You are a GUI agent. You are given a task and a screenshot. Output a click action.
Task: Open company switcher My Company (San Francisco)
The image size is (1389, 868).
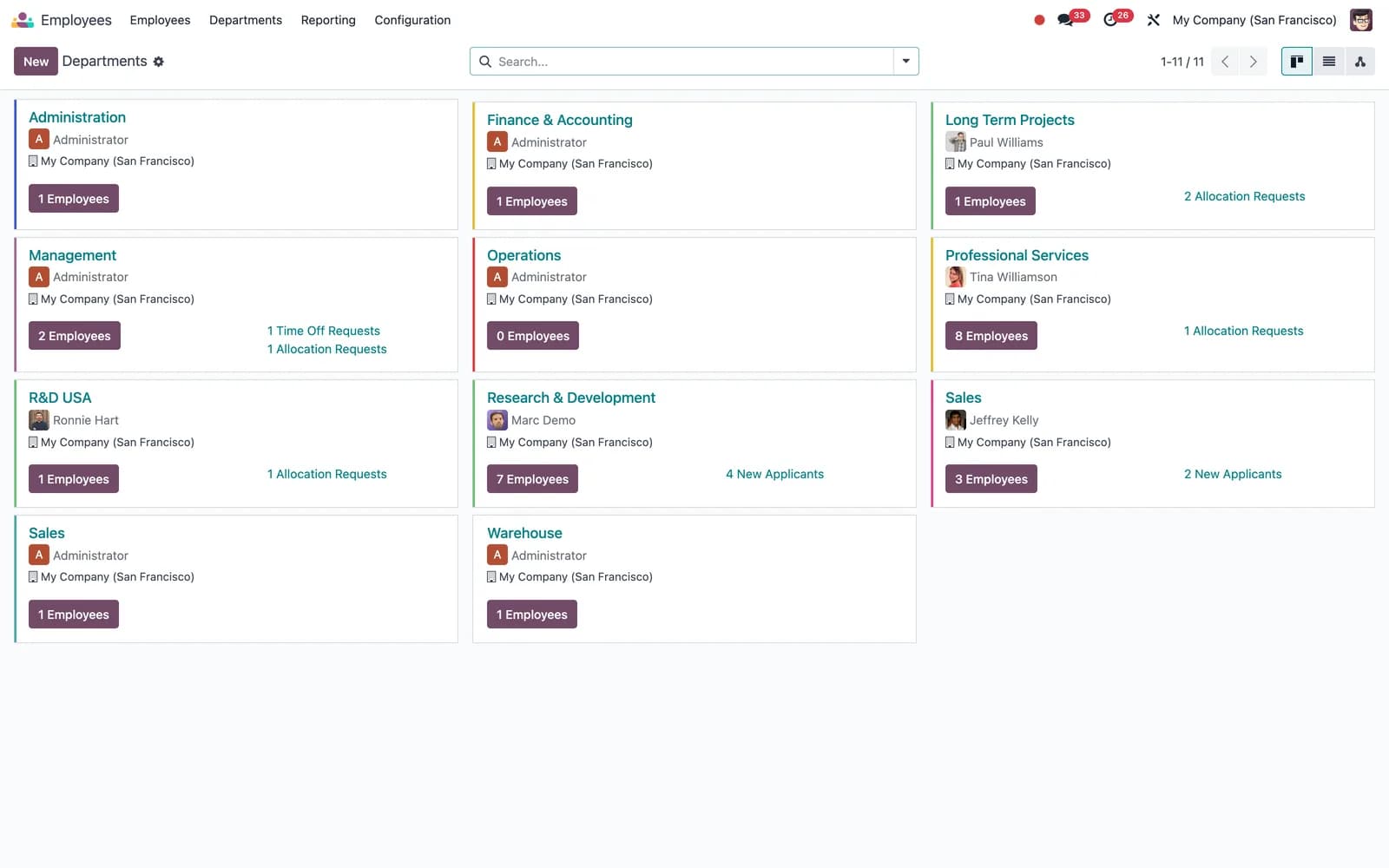[x=1254, y=20]
